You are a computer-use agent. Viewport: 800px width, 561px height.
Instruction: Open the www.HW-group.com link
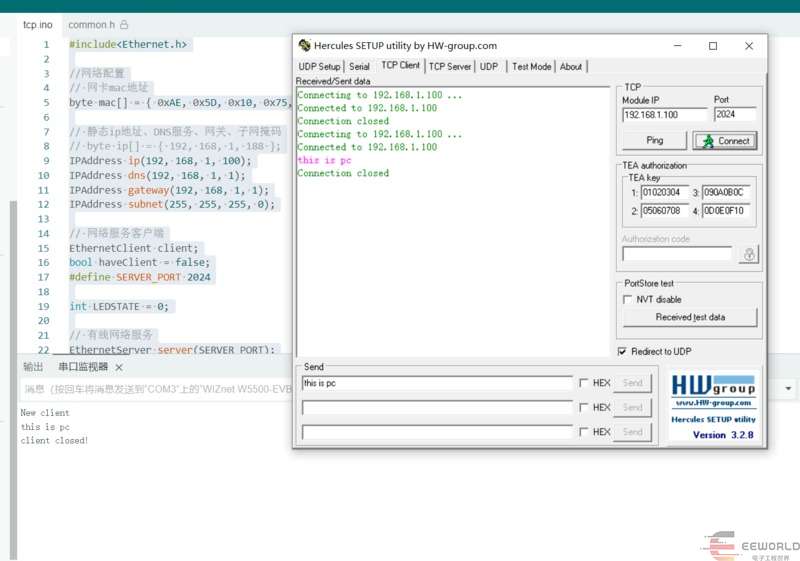[x=712, y=403]
